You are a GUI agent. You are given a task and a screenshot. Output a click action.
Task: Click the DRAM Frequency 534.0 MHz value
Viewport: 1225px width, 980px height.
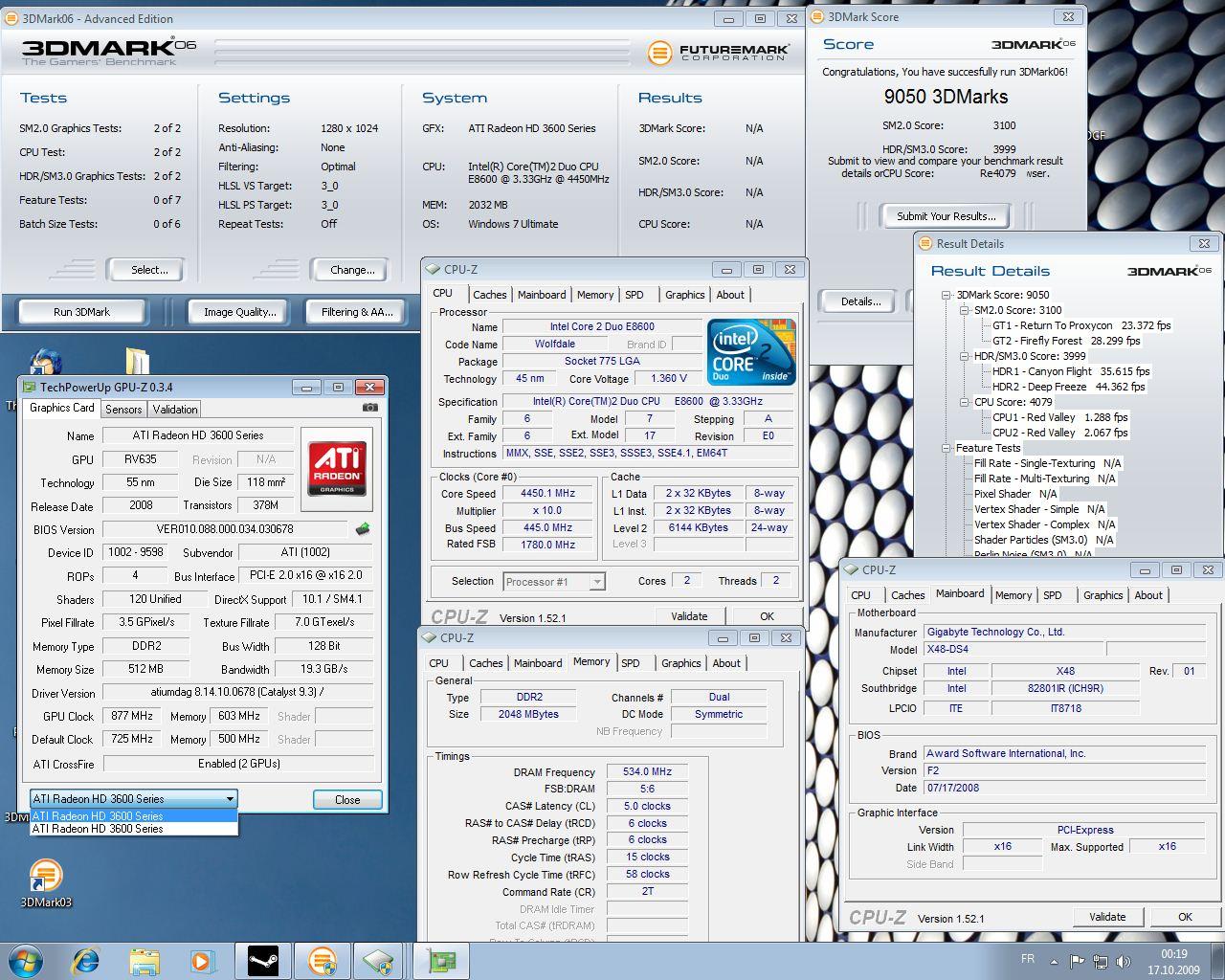pyautogui.click(x=647, y=771)
